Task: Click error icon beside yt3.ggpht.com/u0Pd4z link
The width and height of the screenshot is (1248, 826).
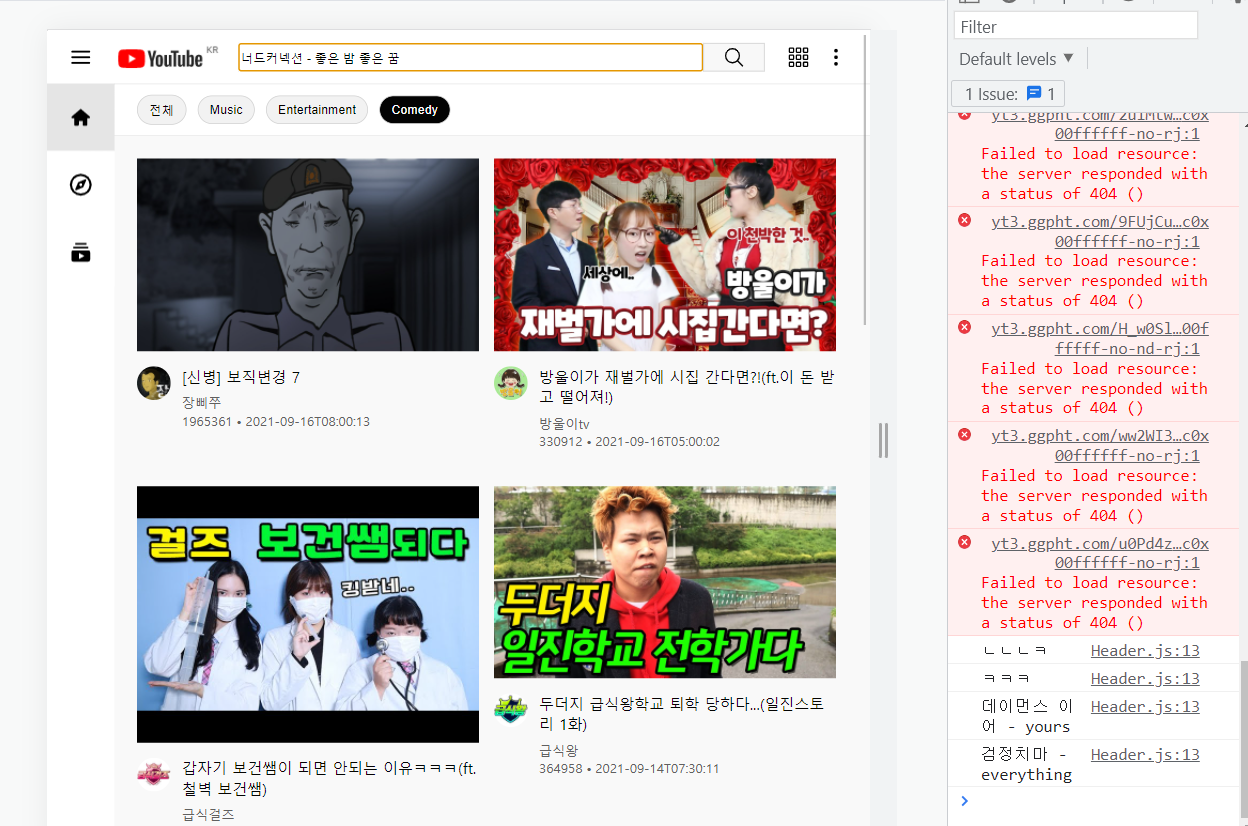Action: click(x=965, y=542)
